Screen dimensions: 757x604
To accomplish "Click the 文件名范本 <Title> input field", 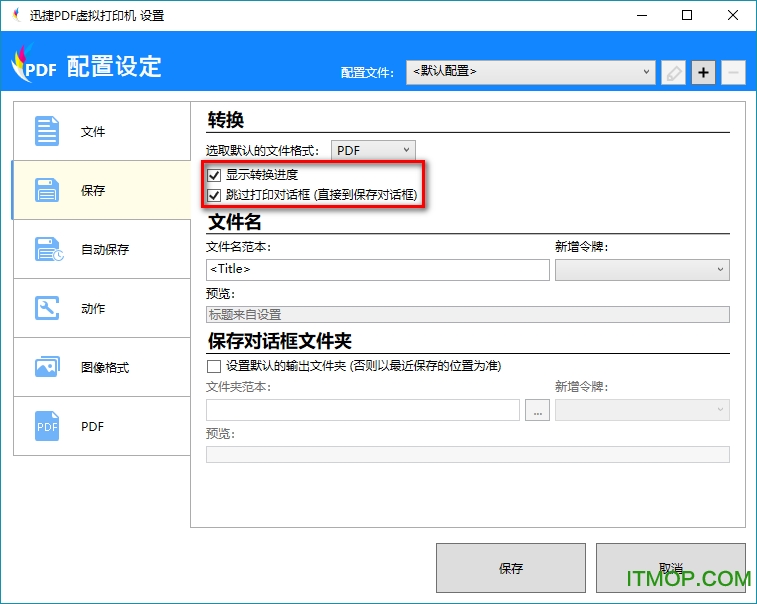I will pos(378,270).
